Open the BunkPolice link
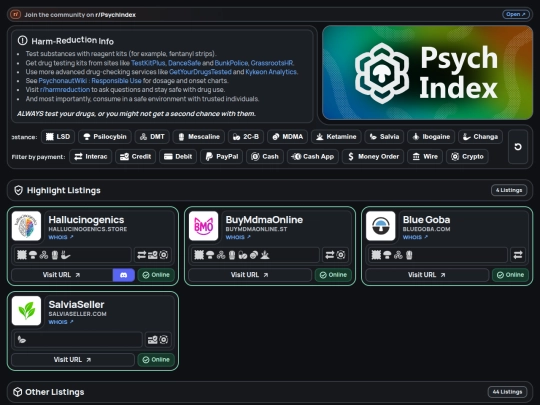 click(231, 63)
